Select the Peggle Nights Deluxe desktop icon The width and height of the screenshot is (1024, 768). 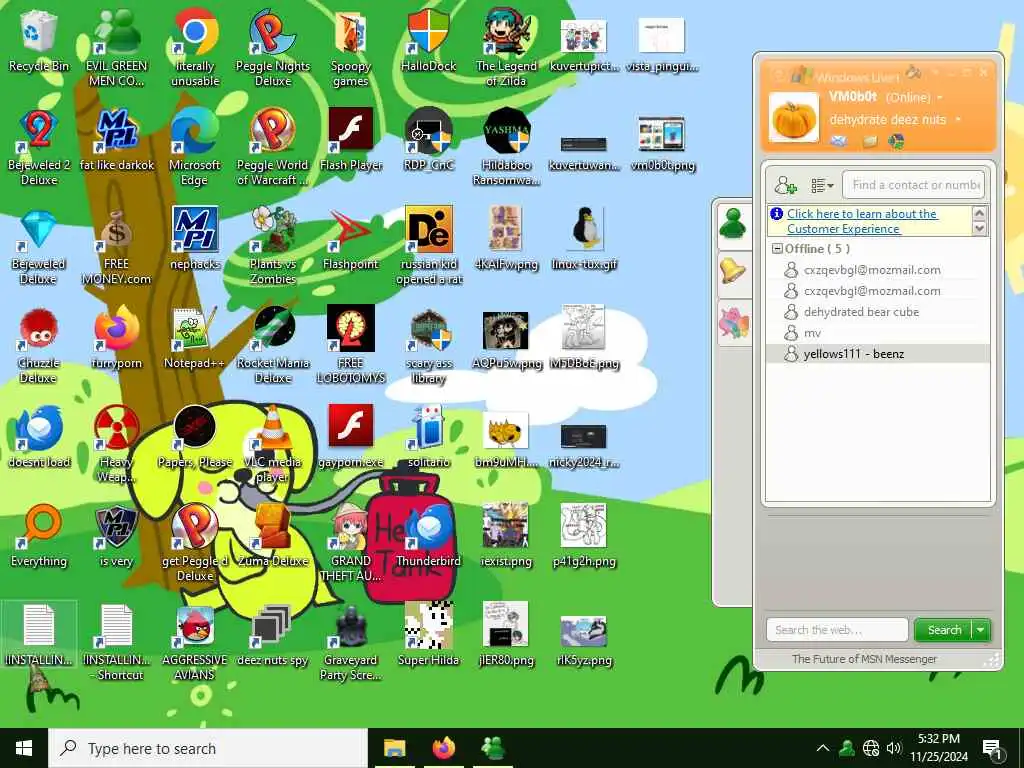click(x=273, y=49)
